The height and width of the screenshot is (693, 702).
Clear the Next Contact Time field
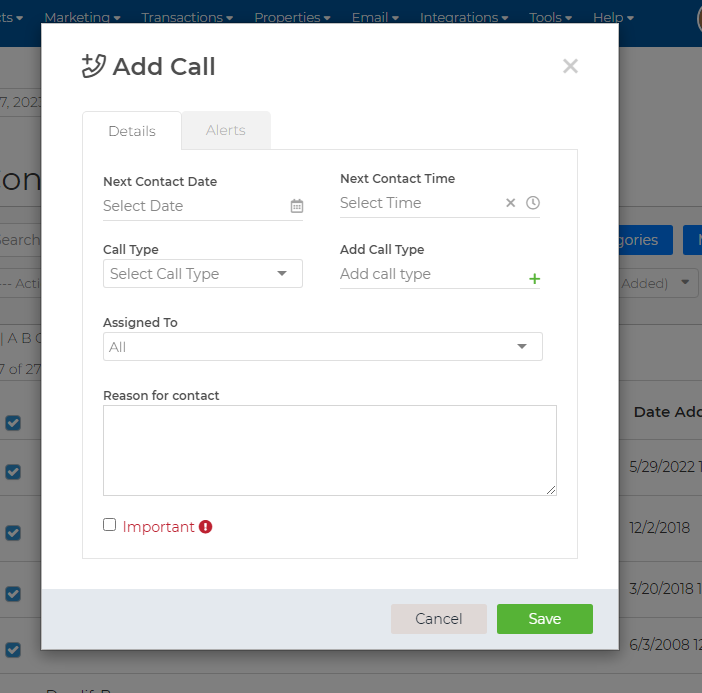click(510, 203)
